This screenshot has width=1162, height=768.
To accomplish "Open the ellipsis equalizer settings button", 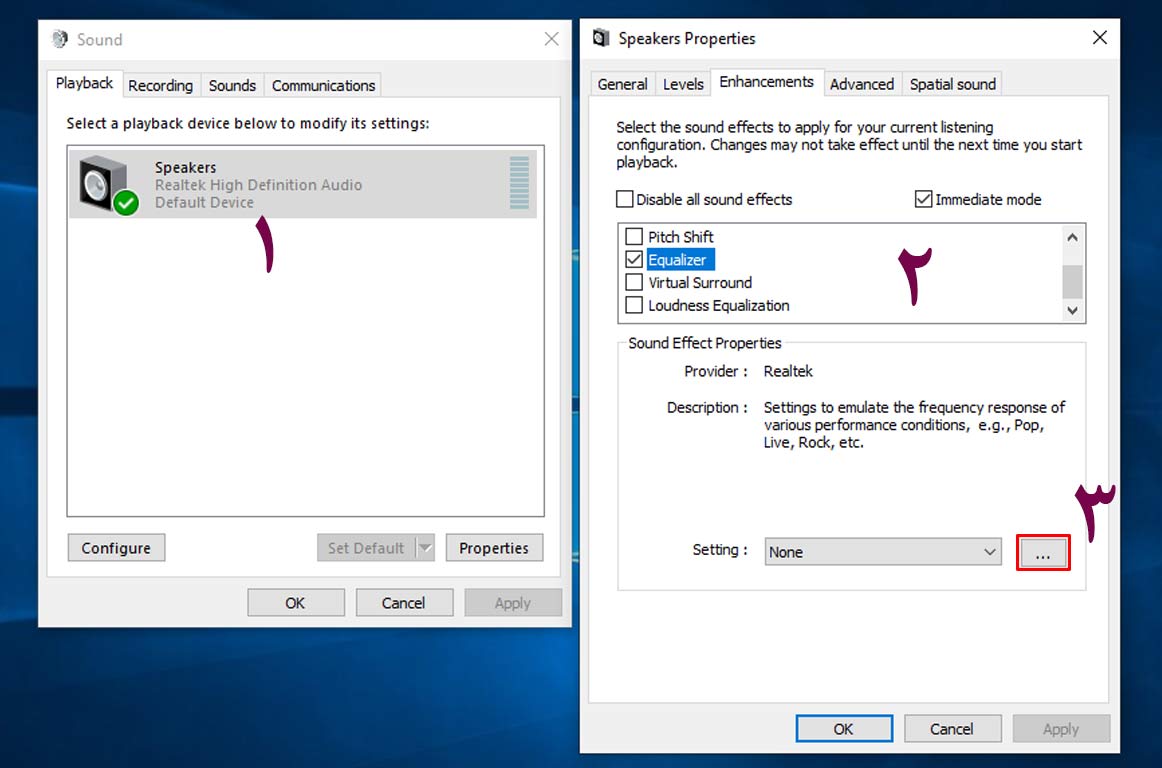I will (x=1043, y=553).
